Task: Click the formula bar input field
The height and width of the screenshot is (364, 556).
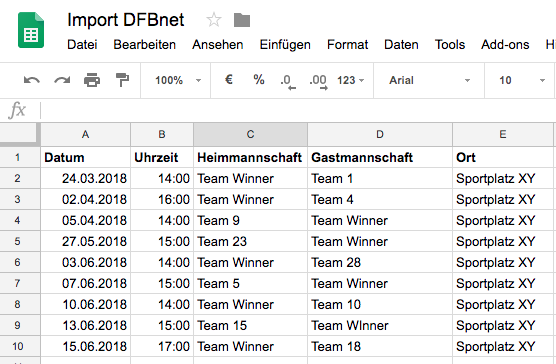Action: (x=298, y=110)
